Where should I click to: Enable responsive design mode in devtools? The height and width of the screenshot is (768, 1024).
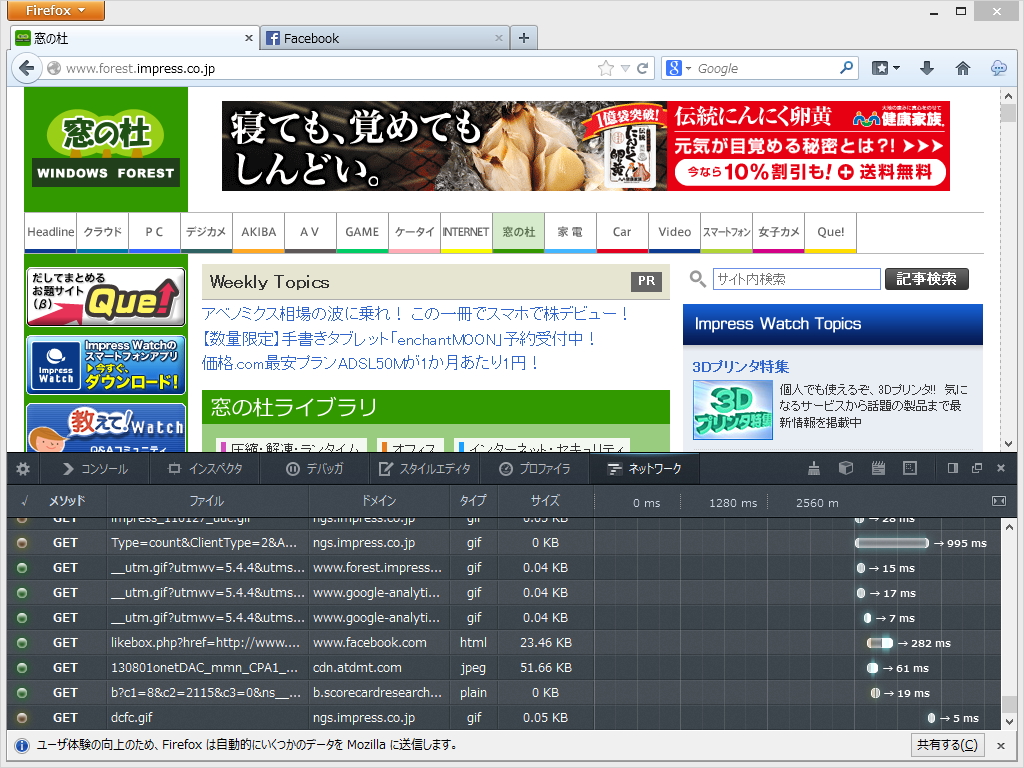click(x=908, y=468)
